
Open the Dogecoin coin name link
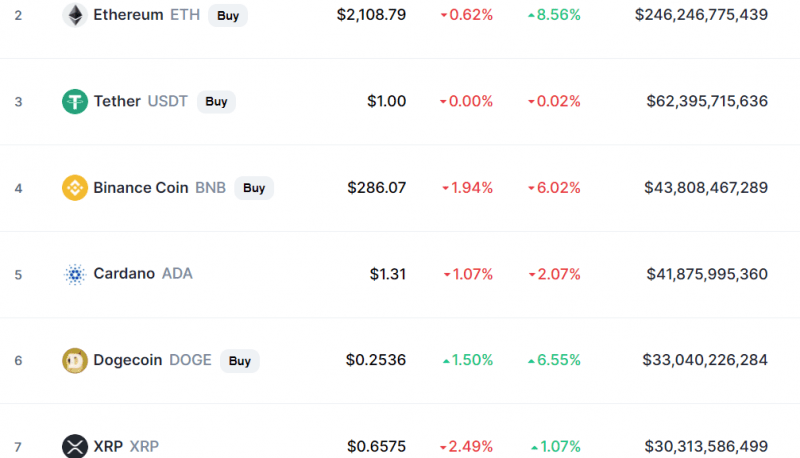(x=128, y=360)
